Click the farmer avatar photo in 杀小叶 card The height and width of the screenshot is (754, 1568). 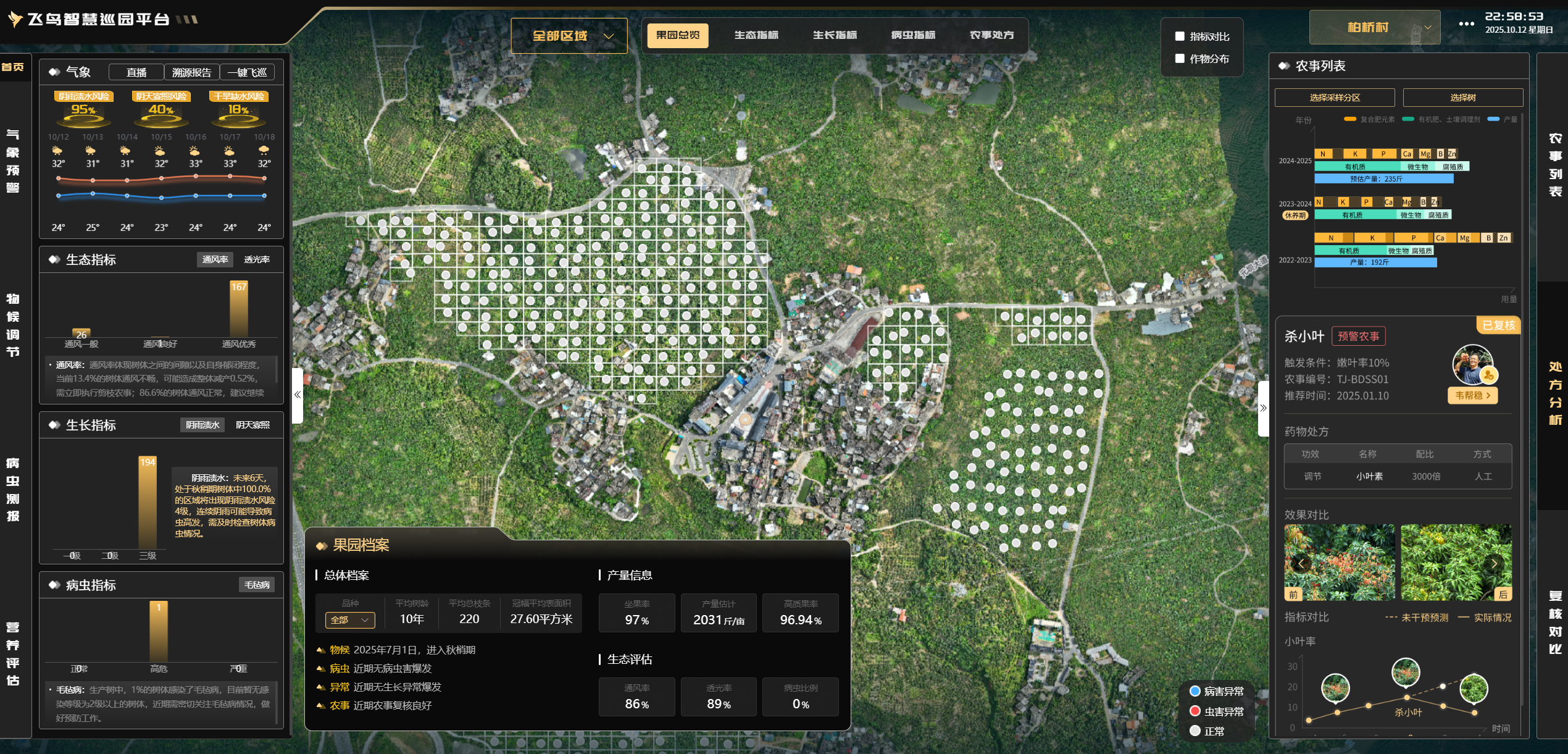[x=1472, y=364]
